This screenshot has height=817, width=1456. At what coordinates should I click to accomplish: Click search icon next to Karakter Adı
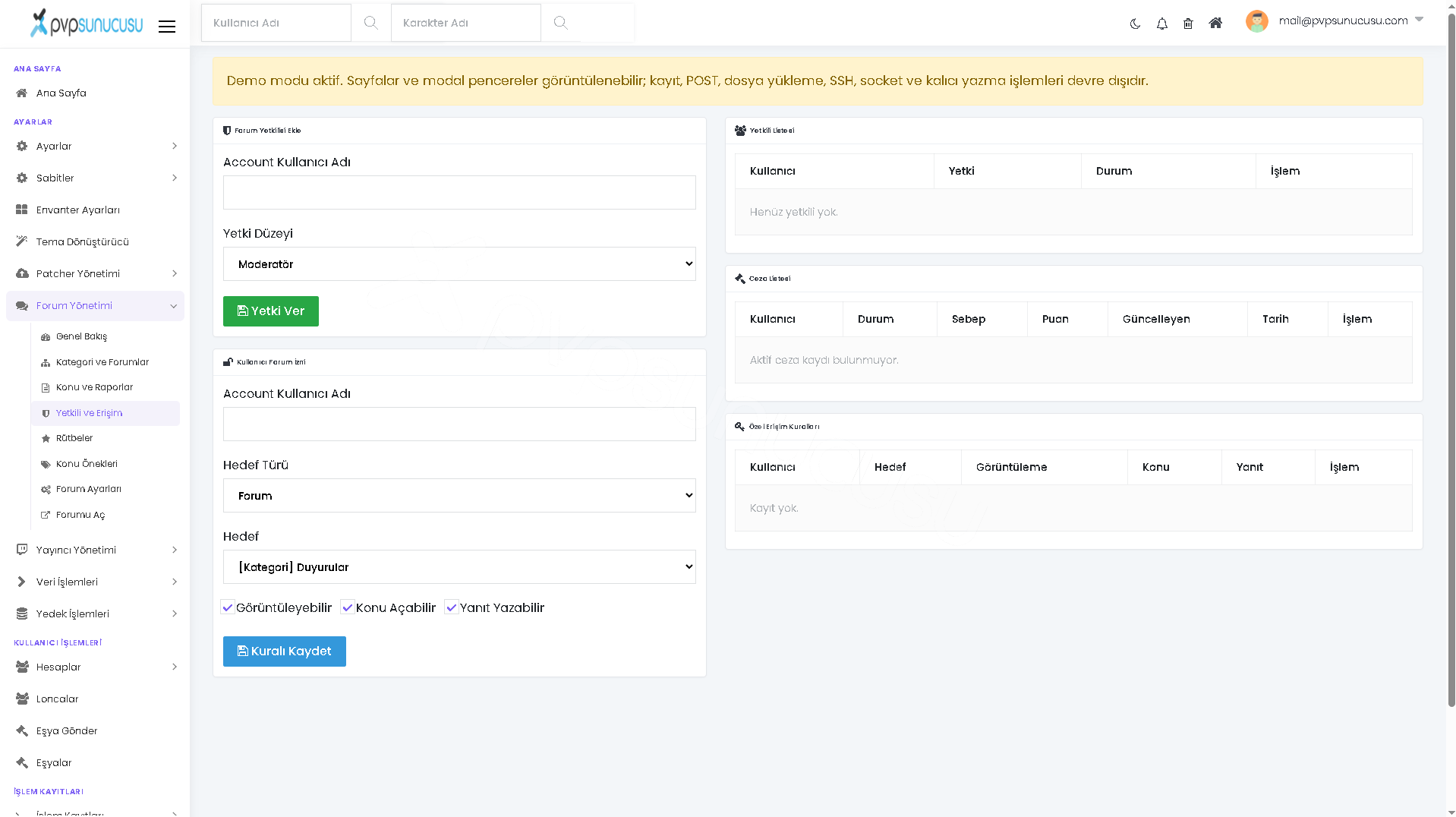tap(560, 23)
